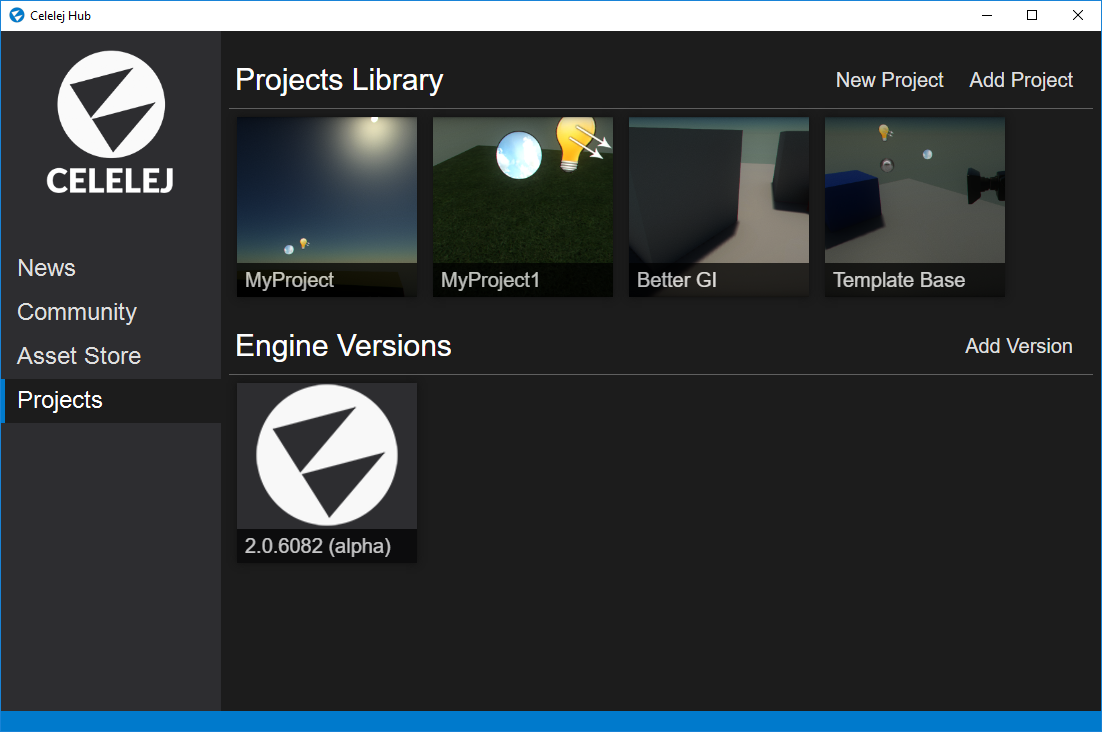Select the engine version tile with the Celelej logo

(326, 455)
